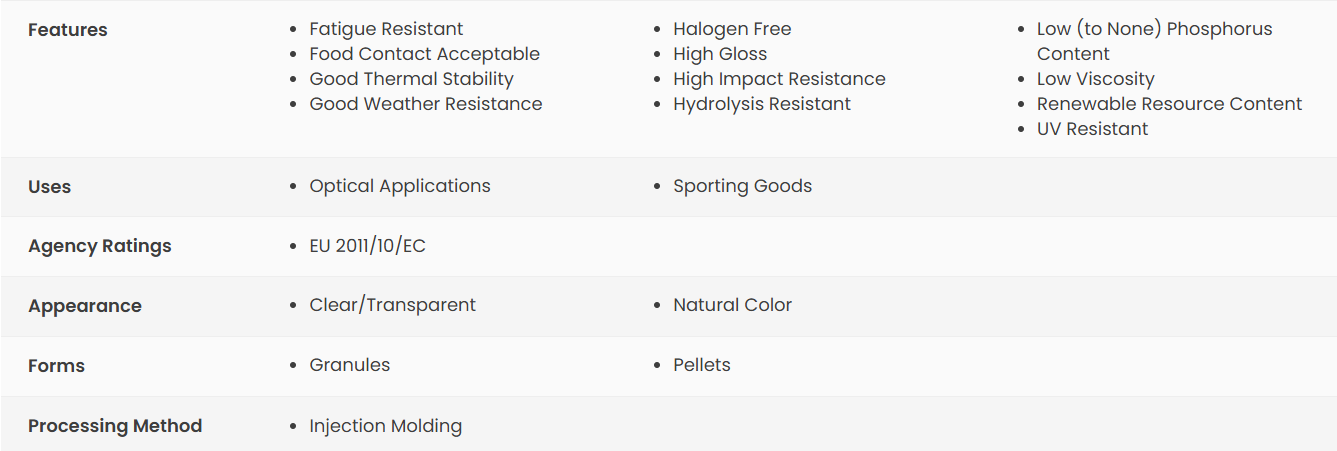Viewport: 1337px width, 451px height.
Task: Click Renewable Resource Content entry
Action: click(1169, 104)
